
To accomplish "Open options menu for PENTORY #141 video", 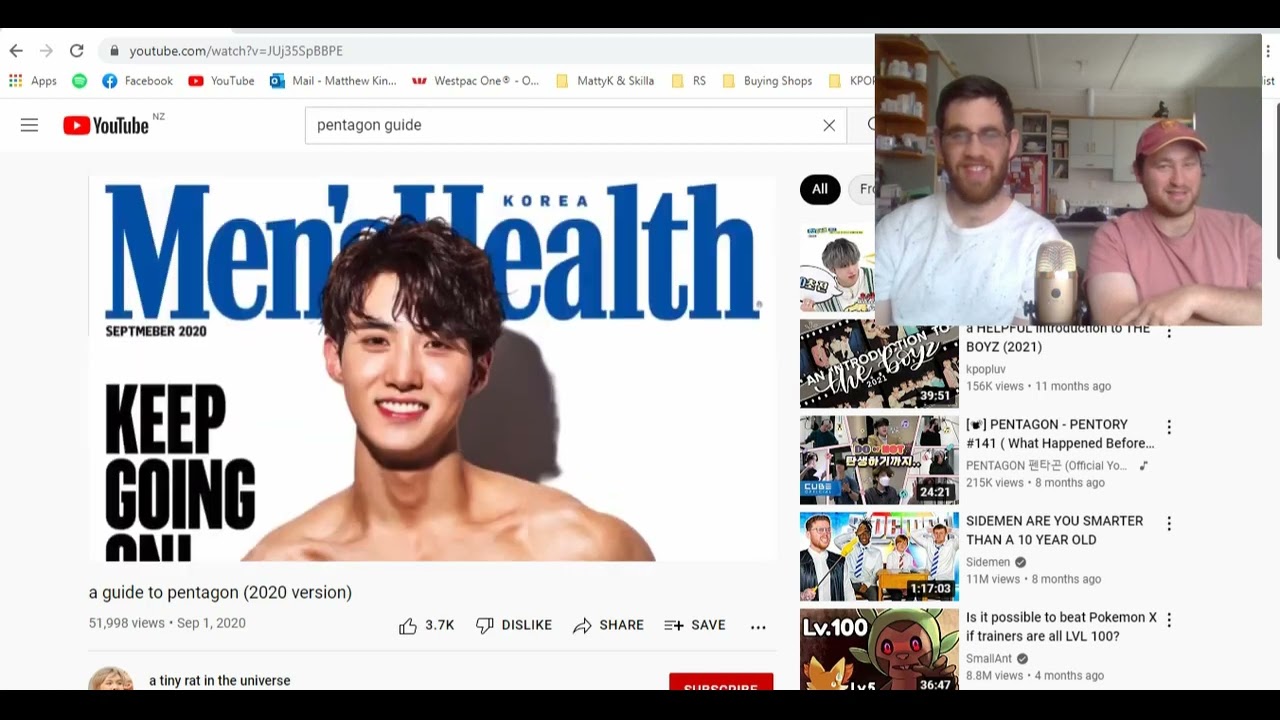I will 1168,427.
